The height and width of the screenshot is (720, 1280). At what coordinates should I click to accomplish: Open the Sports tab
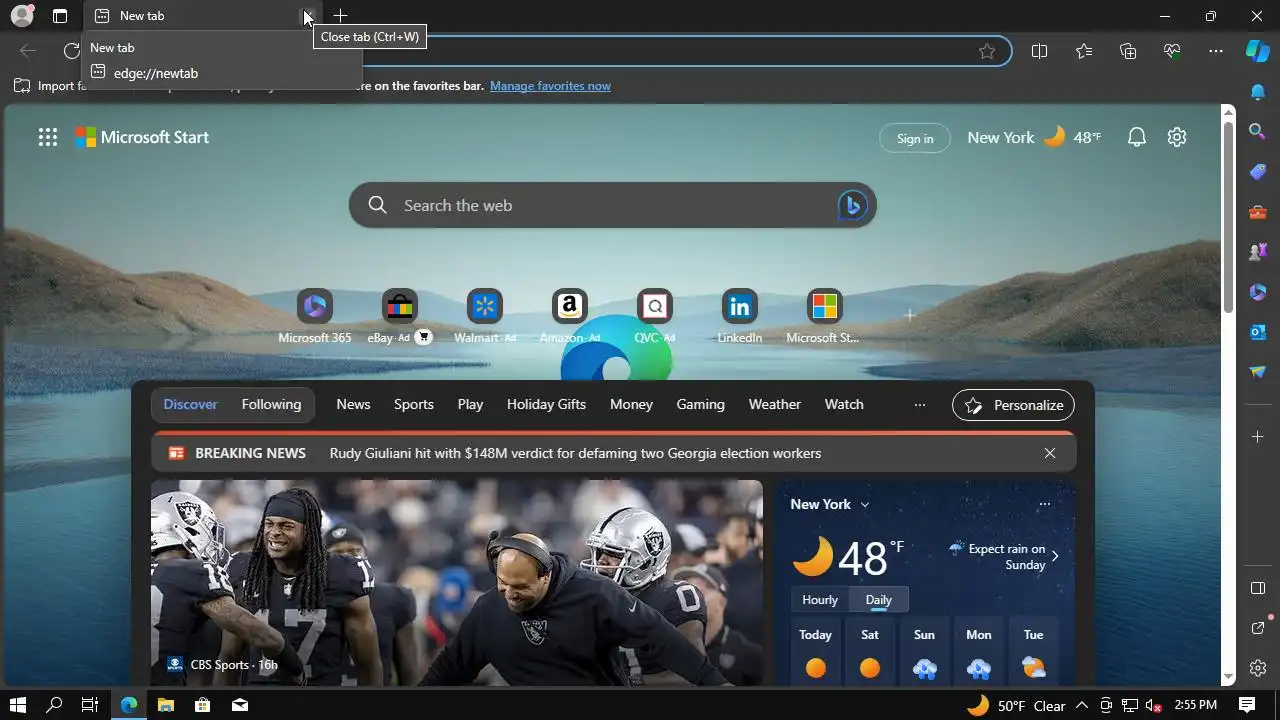(x=414, y=404)
